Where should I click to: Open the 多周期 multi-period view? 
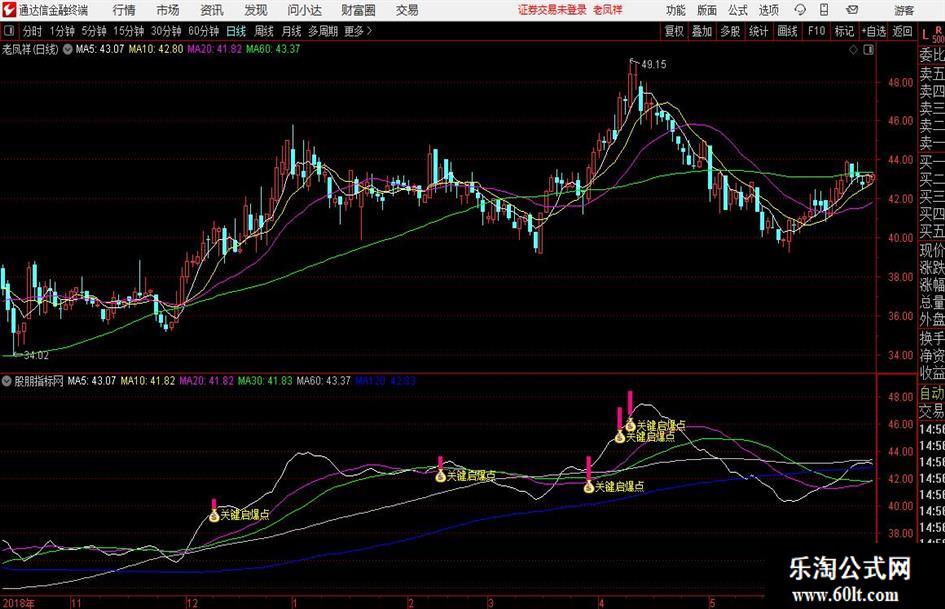(323, 31)
